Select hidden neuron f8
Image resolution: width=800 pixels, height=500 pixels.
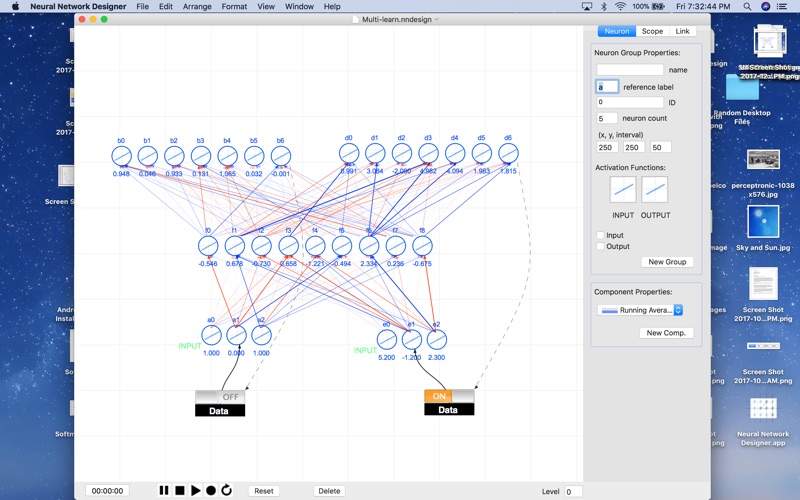tap(422, 246)
